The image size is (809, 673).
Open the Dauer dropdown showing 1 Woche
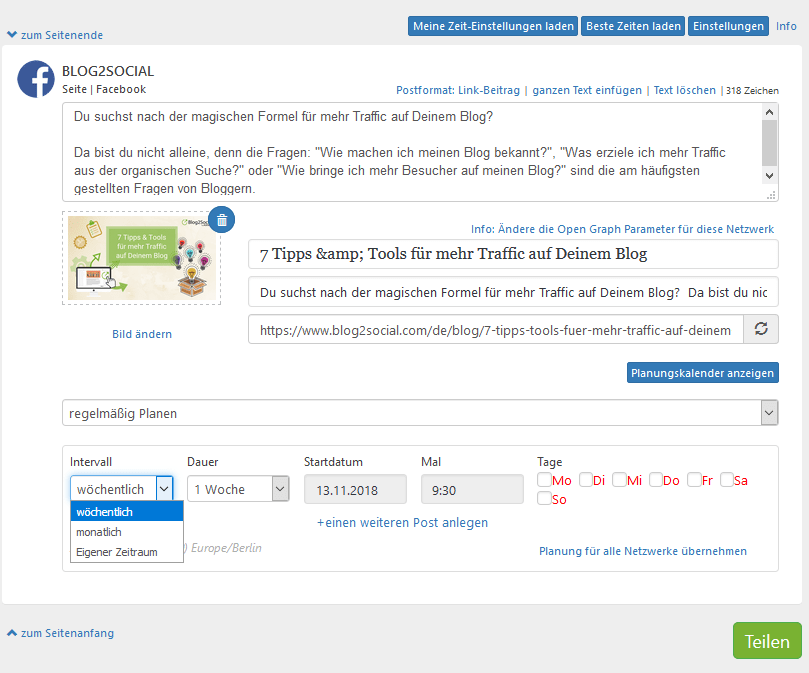(x=238, y=488)
